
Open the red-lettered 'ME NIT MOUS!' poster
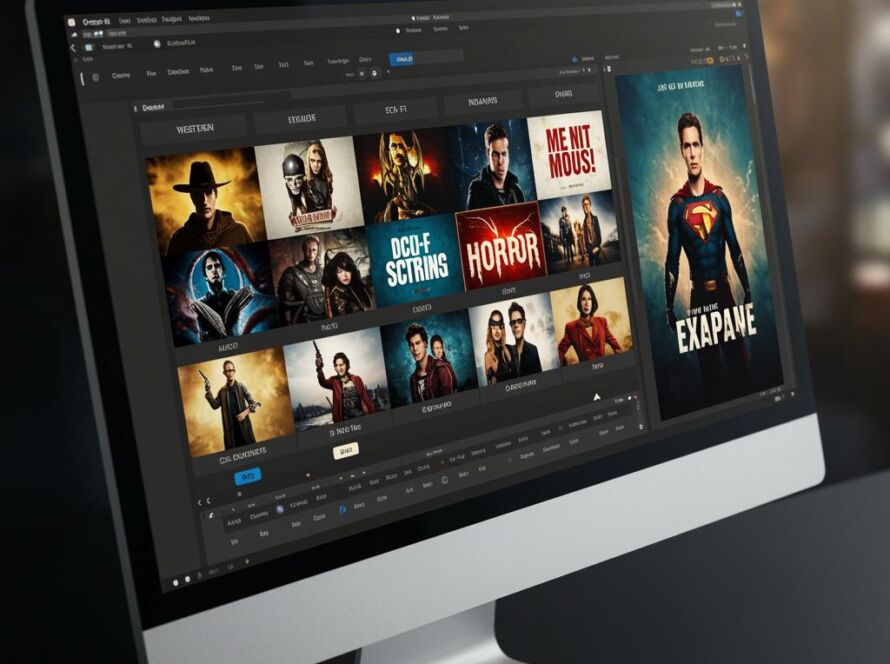(x=569, y=154)
